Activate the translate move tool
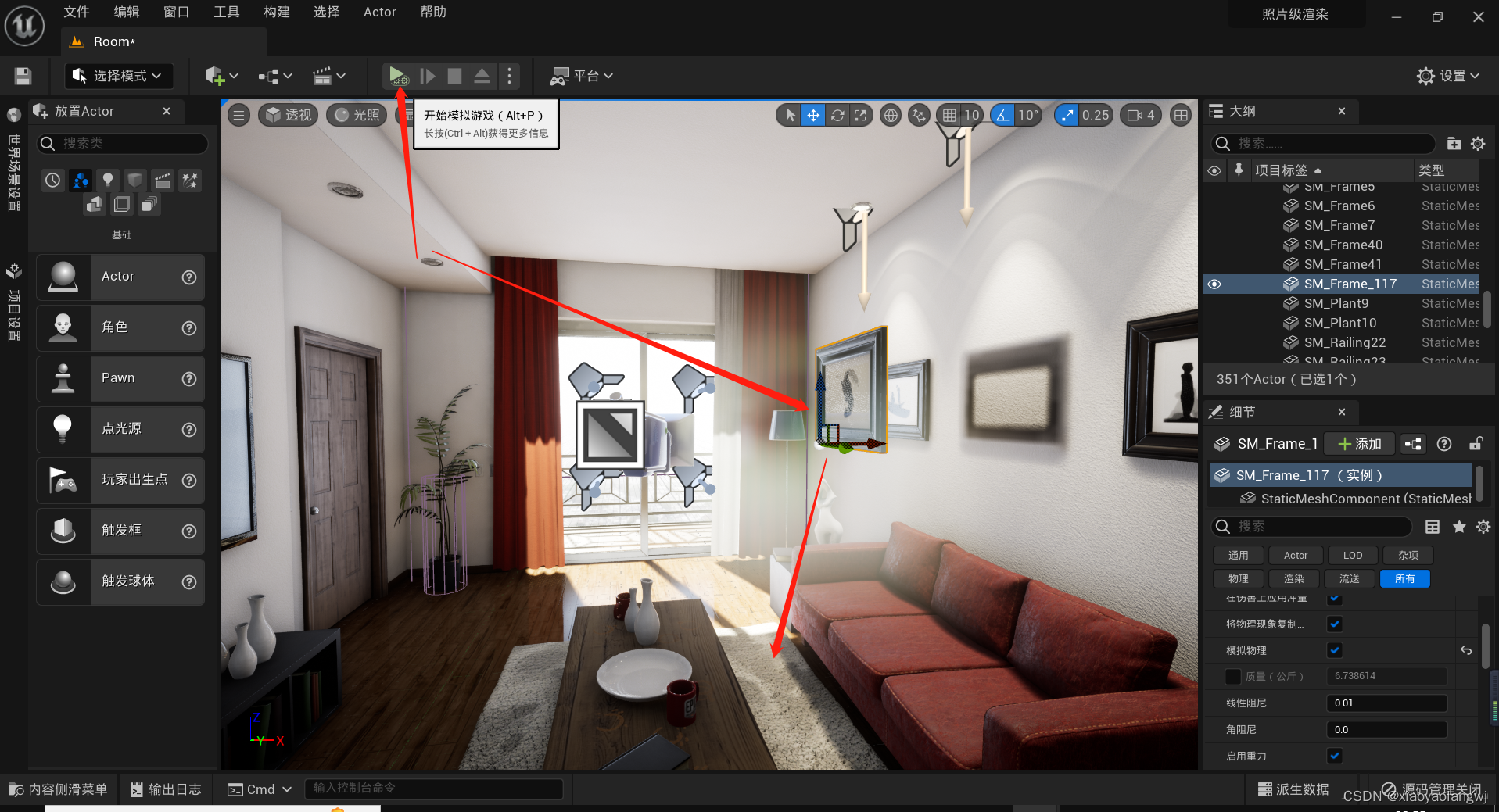 point(813,116)
